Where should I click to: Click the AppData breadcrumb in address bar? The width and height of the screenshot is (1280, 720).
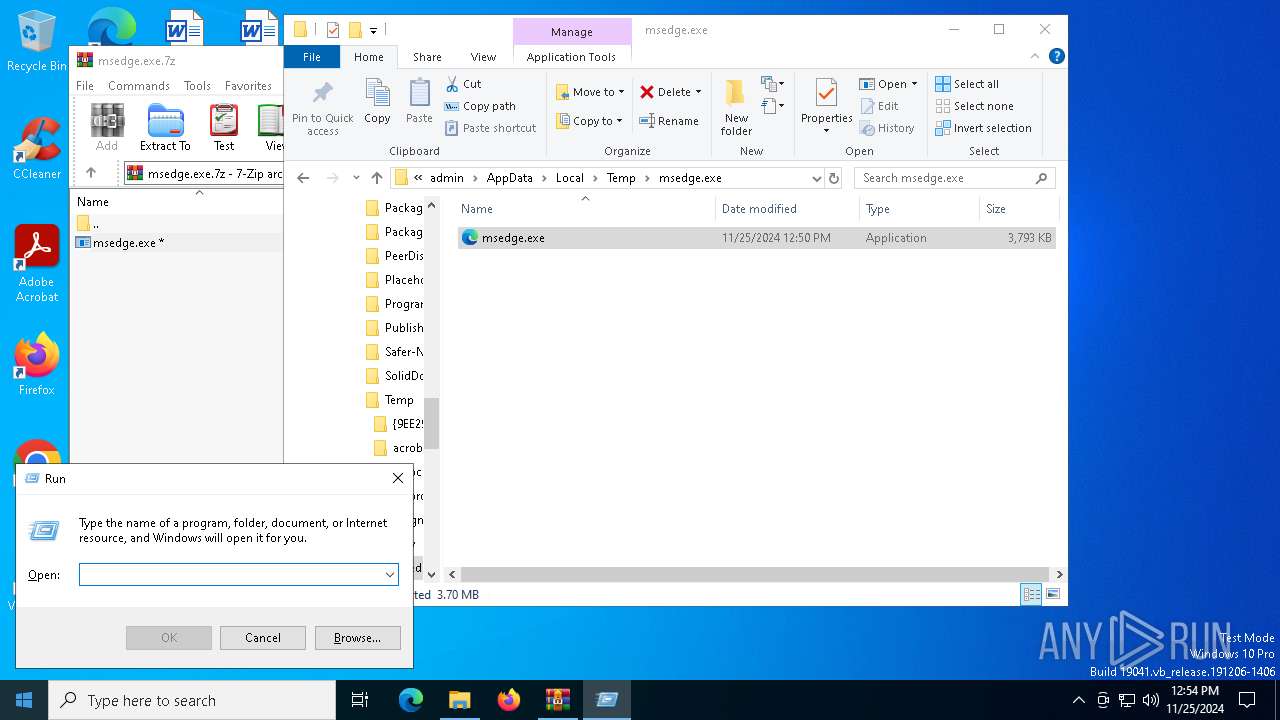coord(509,178)
